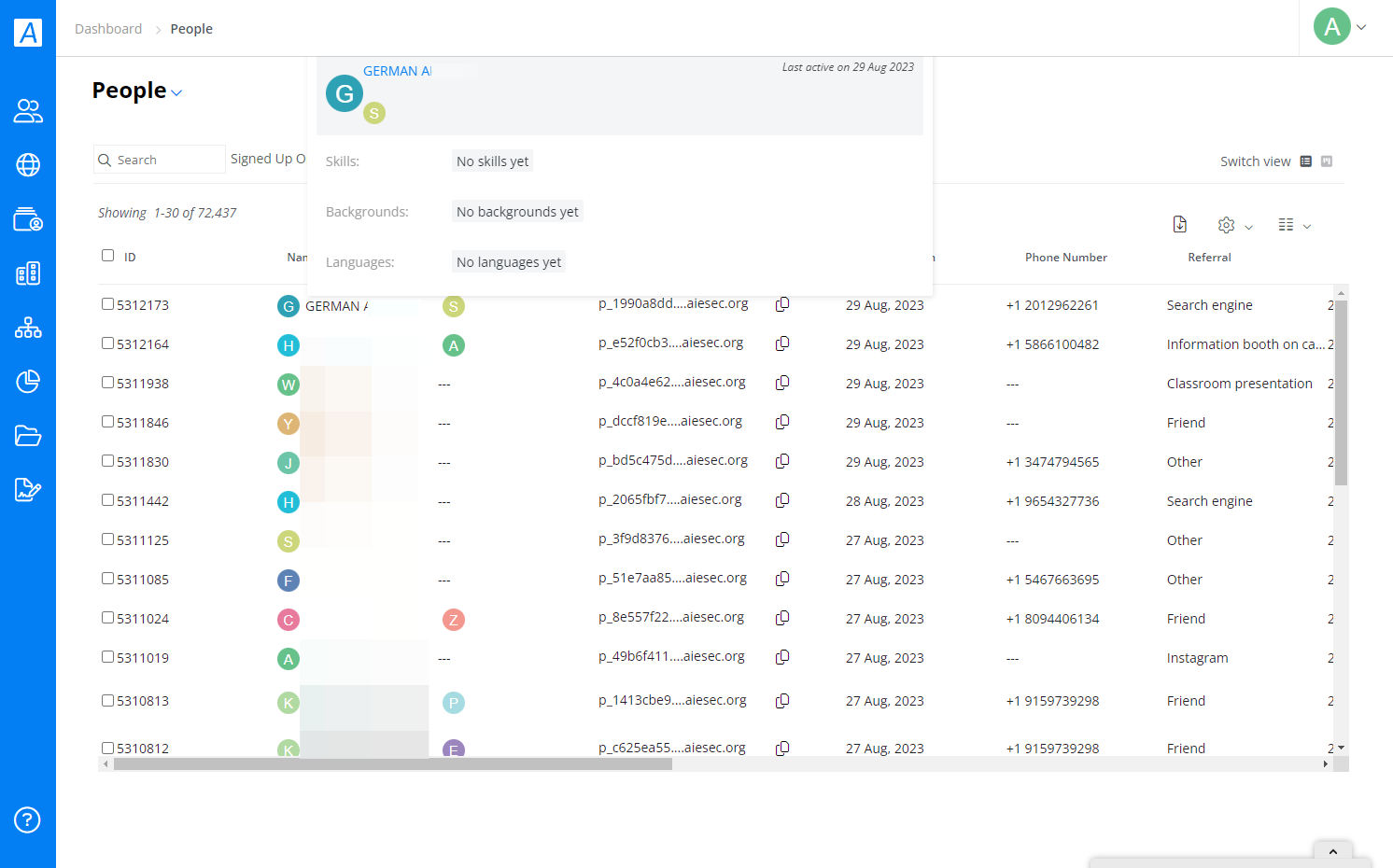Select the checkbox for ID 5311019
Image resolution: width=1393 pixels, height=868 pixels.
tap(107, 657)
